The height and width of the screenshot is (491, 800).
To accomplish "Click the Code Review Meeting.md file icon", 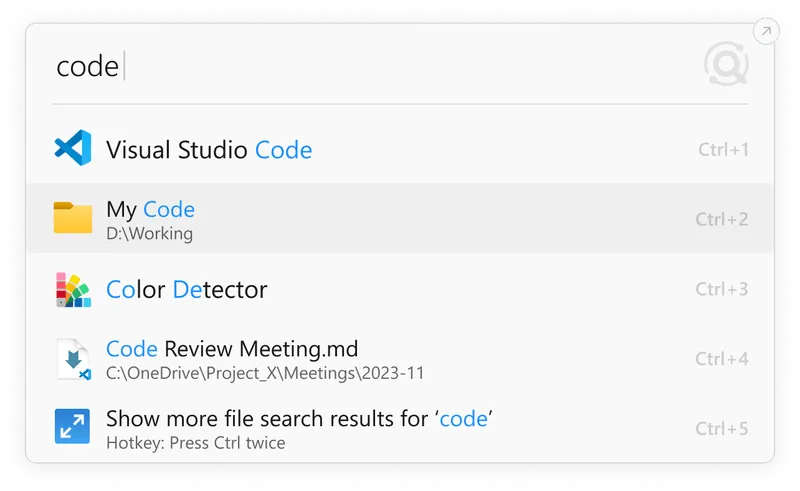I will click(x=73, y=359).
